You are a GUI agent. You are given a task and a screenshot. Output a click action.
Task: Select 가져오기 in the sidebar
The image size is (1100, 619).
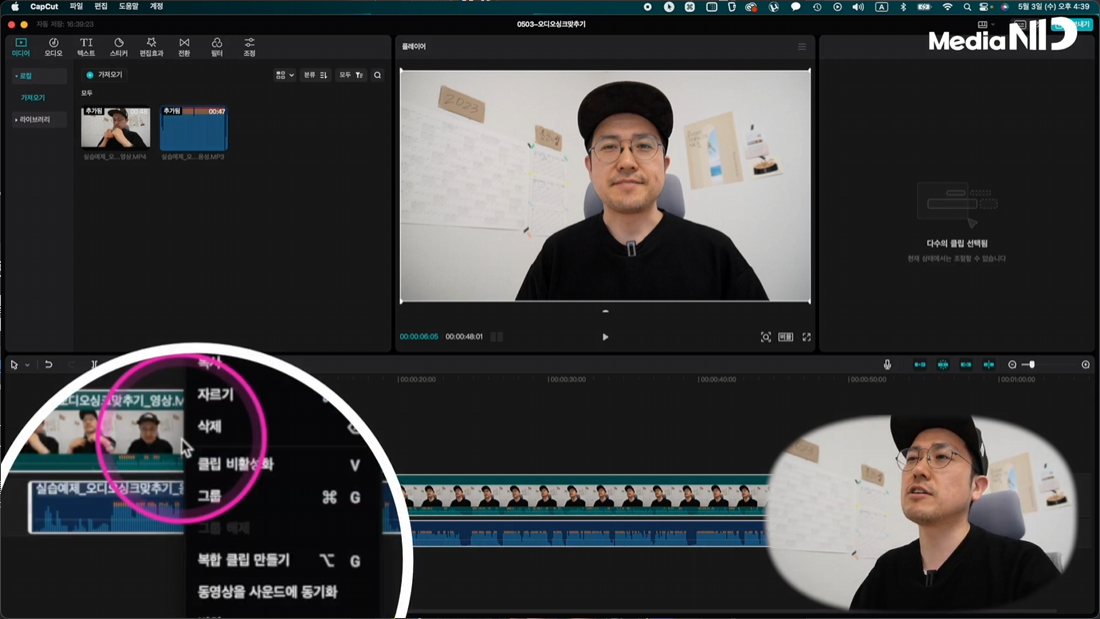click(x=33, y=98)
